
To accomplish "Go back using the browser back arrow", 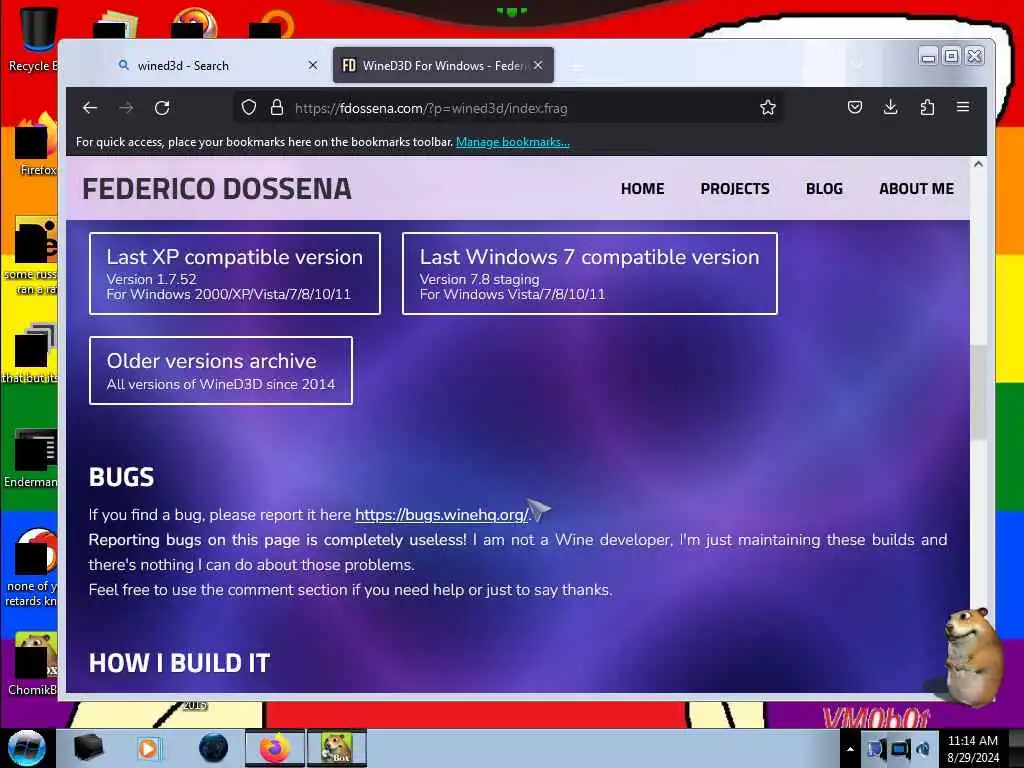I will point(89,108).
